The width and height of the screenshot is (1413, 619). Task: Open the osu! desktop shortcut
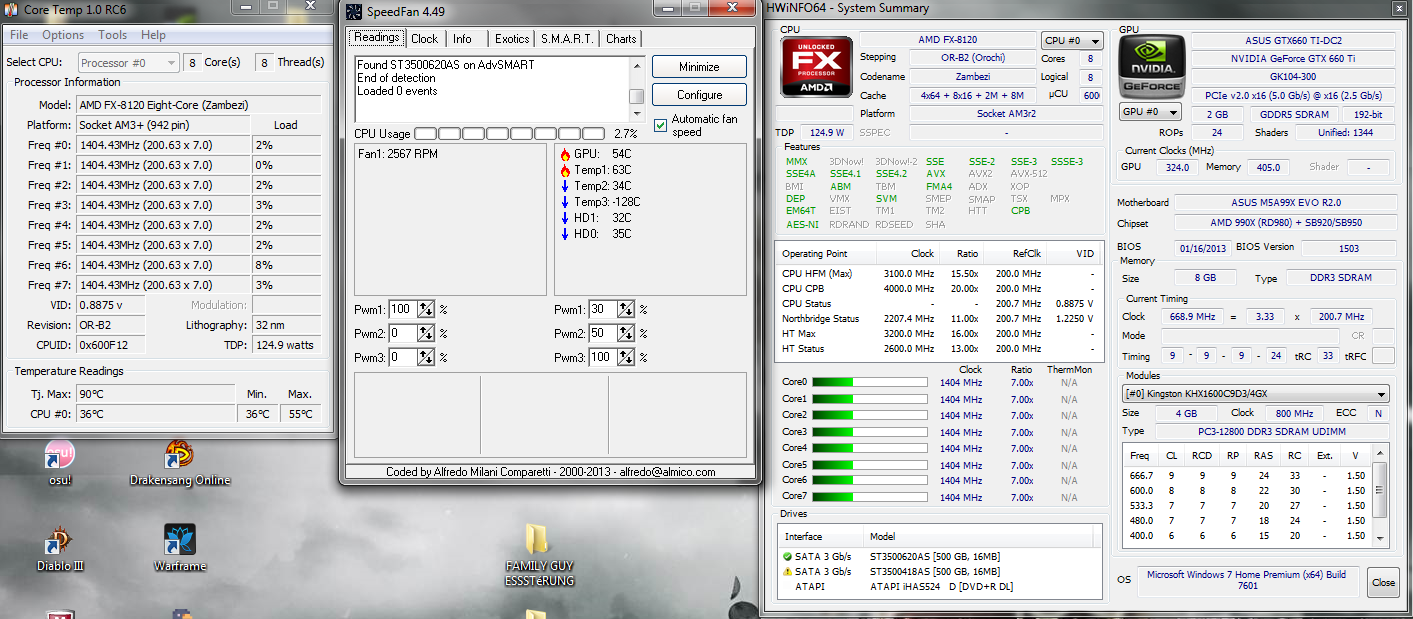point(58,463)
